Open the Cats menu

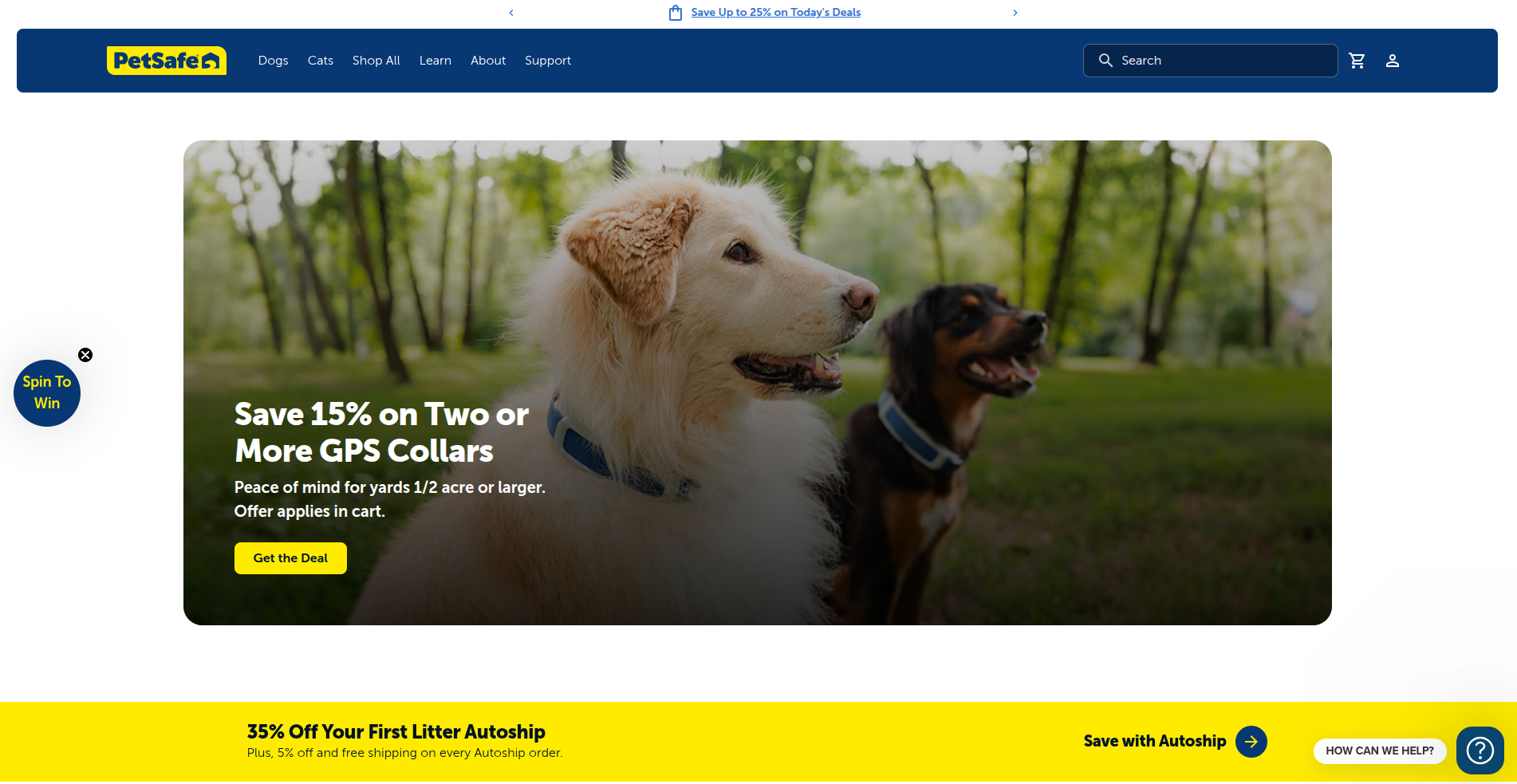pos(321,61)
